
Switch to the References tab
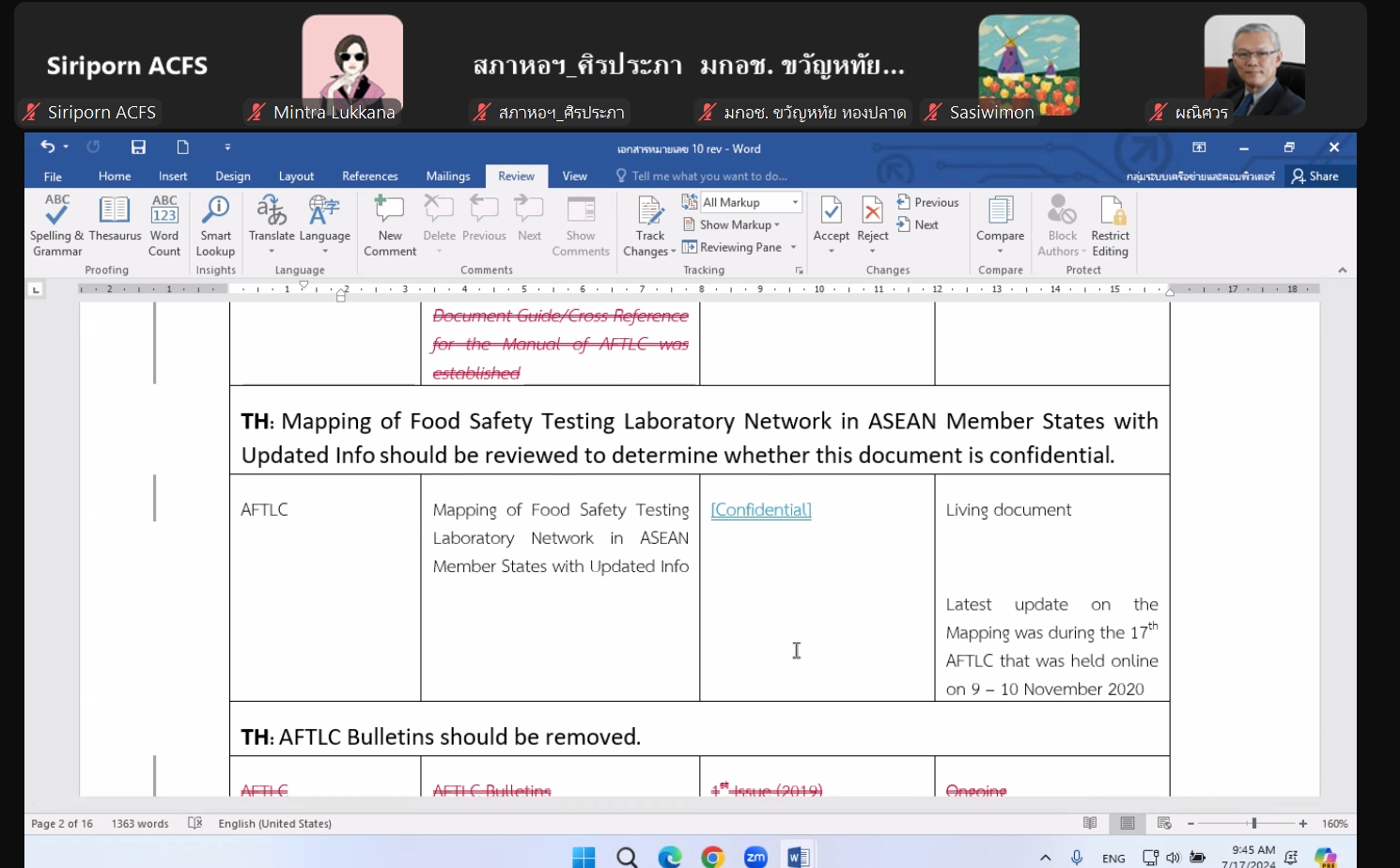(x=369, y=176)
